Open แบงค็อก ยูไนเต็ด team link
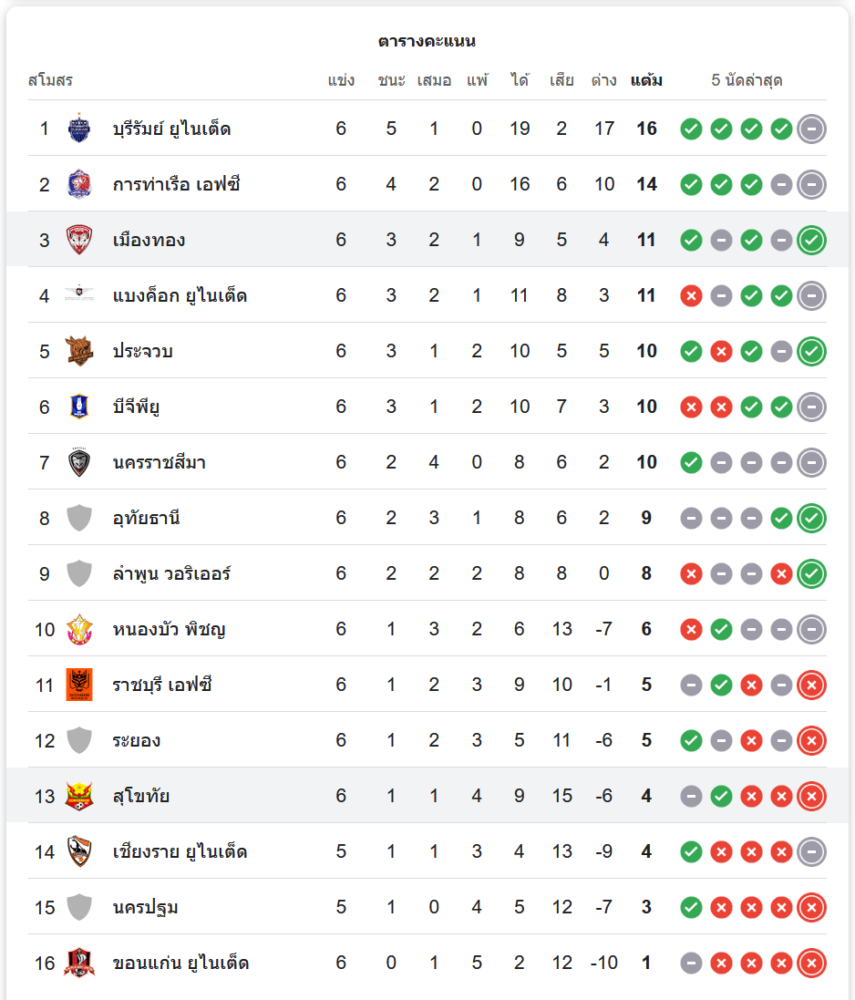855x1000 pixels. click(180, 296)
